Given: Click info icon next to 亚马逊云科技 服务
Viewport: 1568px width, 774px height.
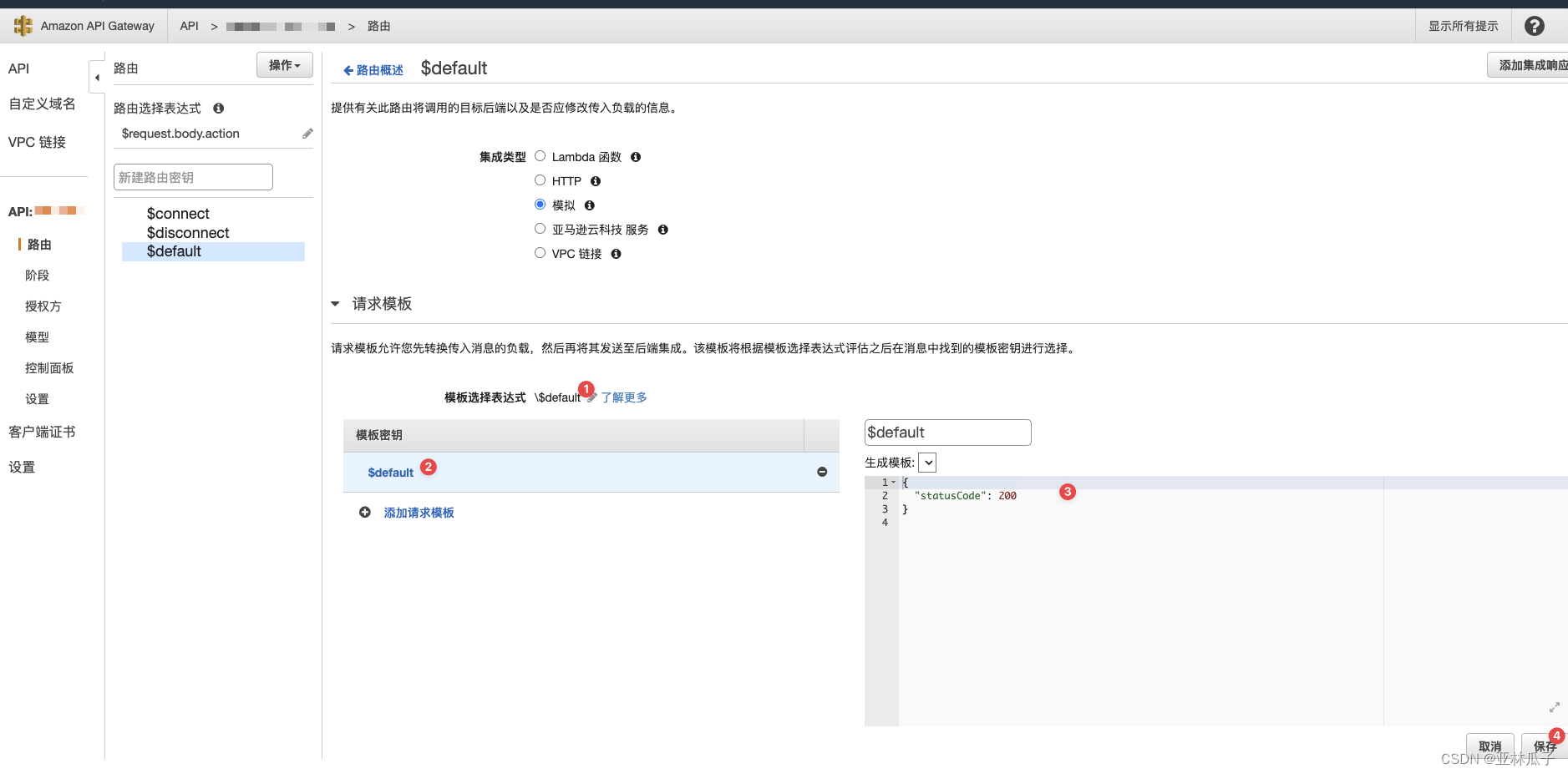Looking at the screenshot, I should [663, 230].
